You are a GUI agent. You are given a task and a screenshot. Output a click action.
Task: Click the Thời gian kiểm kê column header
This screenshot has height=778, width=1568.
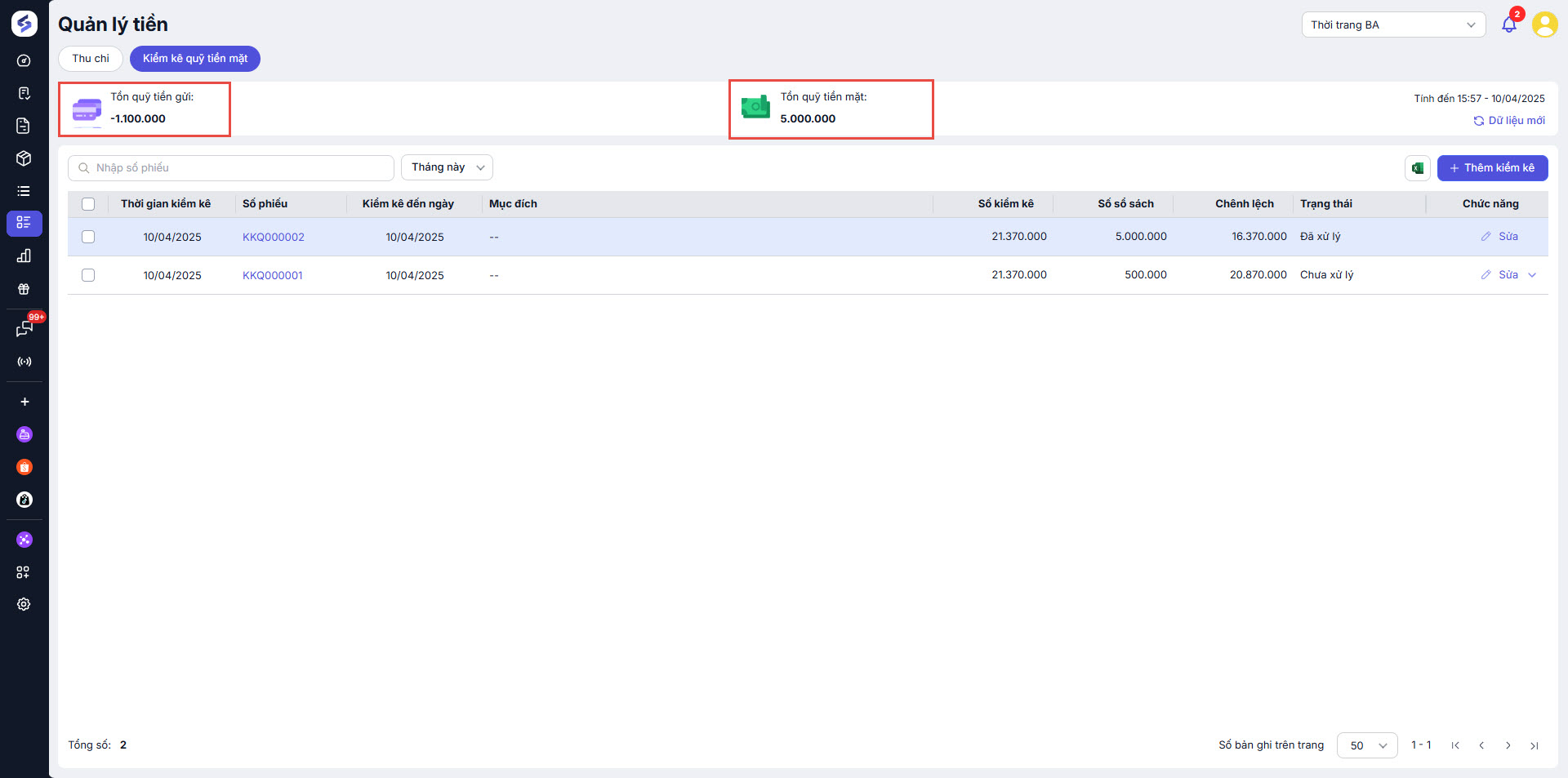166,204
